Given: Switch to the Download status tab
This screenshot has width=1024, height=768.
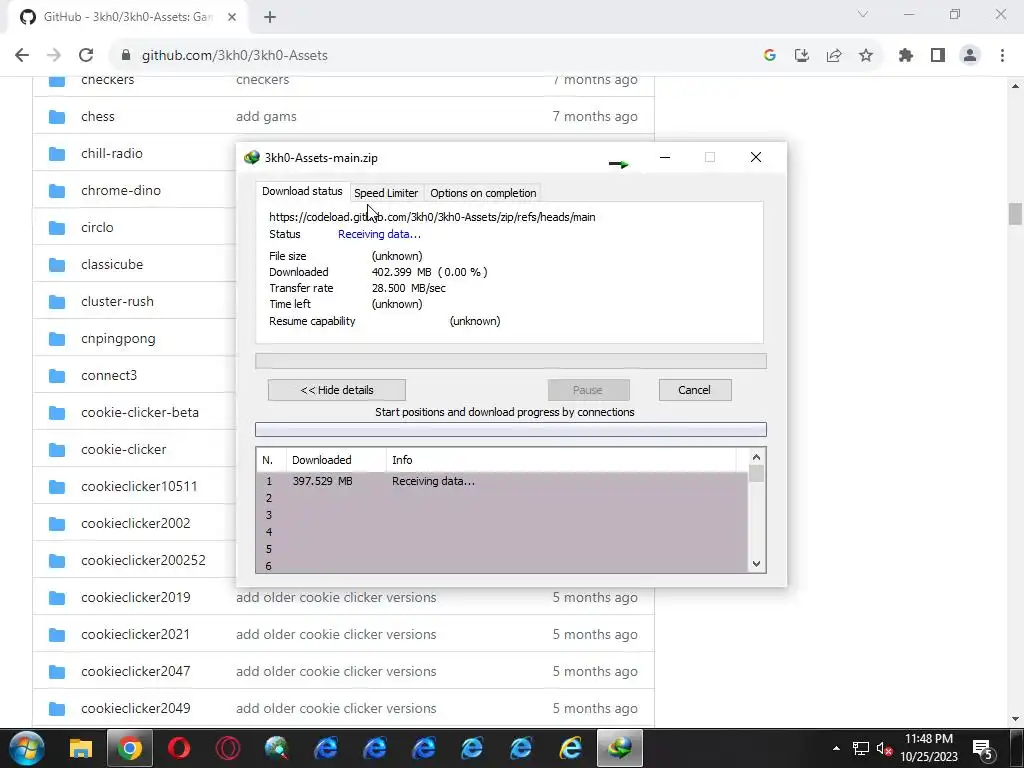Looking at the screenshot, I should click(x=302, y=191).
